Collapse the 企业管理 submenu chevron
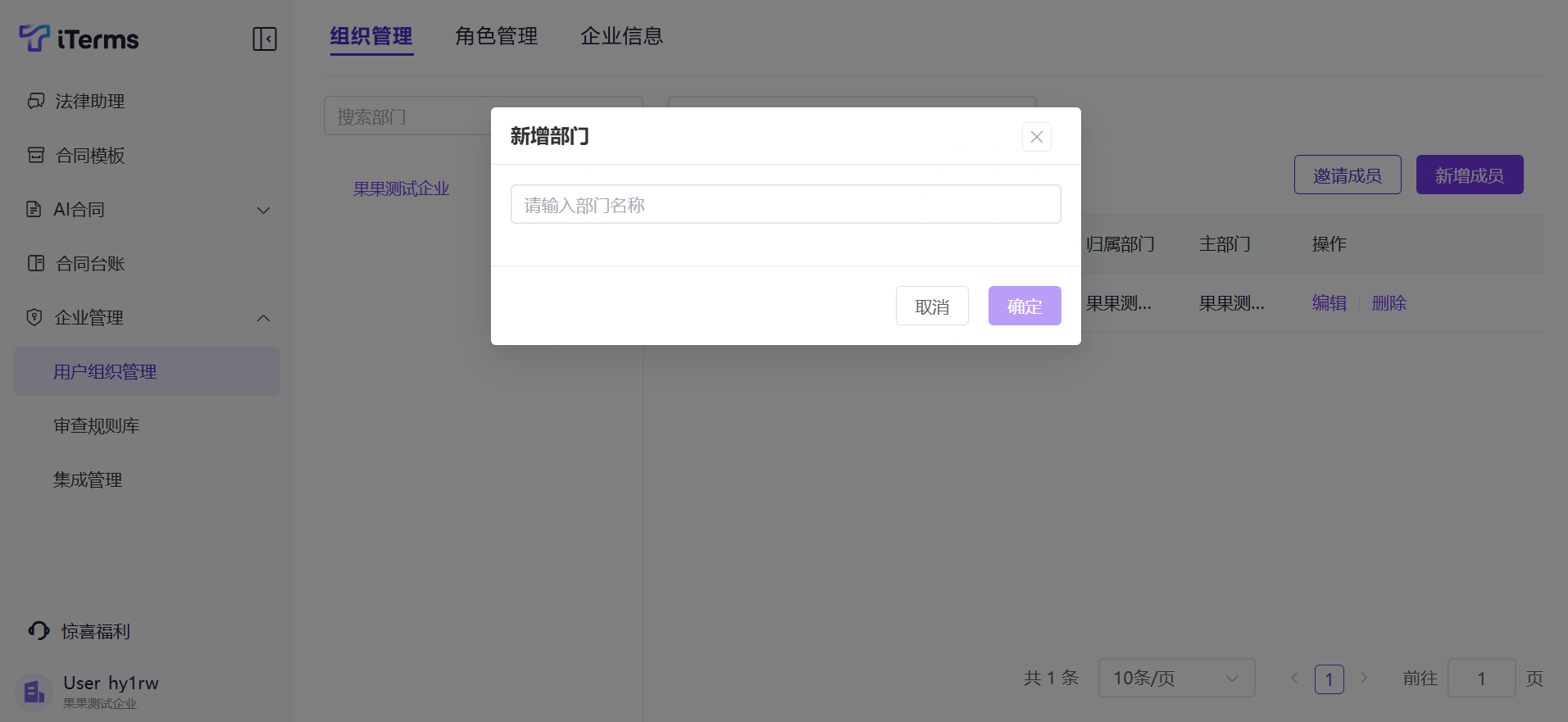This screenshot has height=722, width=1568. click(264, 318)
